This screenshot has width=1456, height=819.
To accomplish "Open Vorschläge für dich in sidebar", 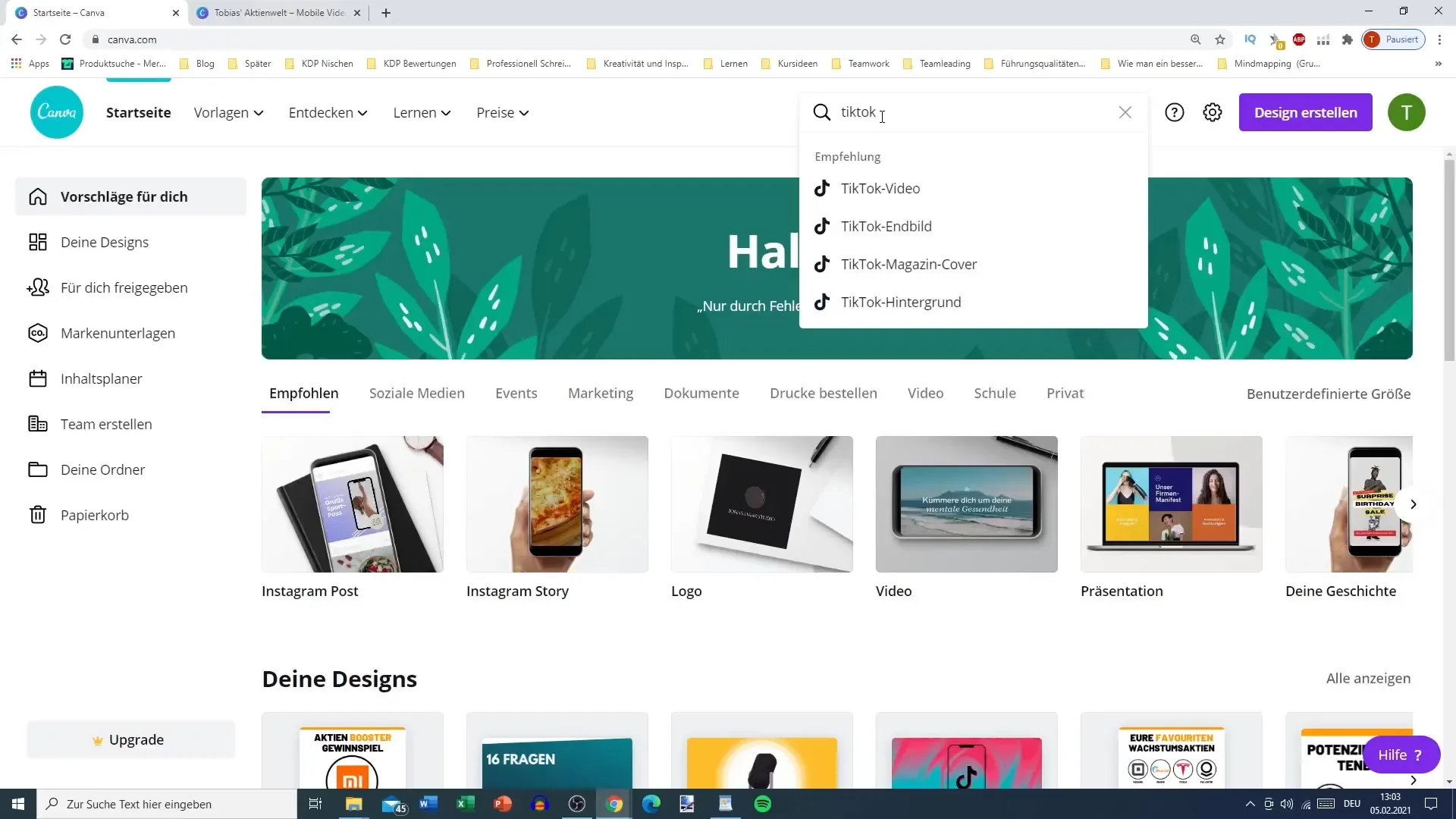I will [131, 196].
